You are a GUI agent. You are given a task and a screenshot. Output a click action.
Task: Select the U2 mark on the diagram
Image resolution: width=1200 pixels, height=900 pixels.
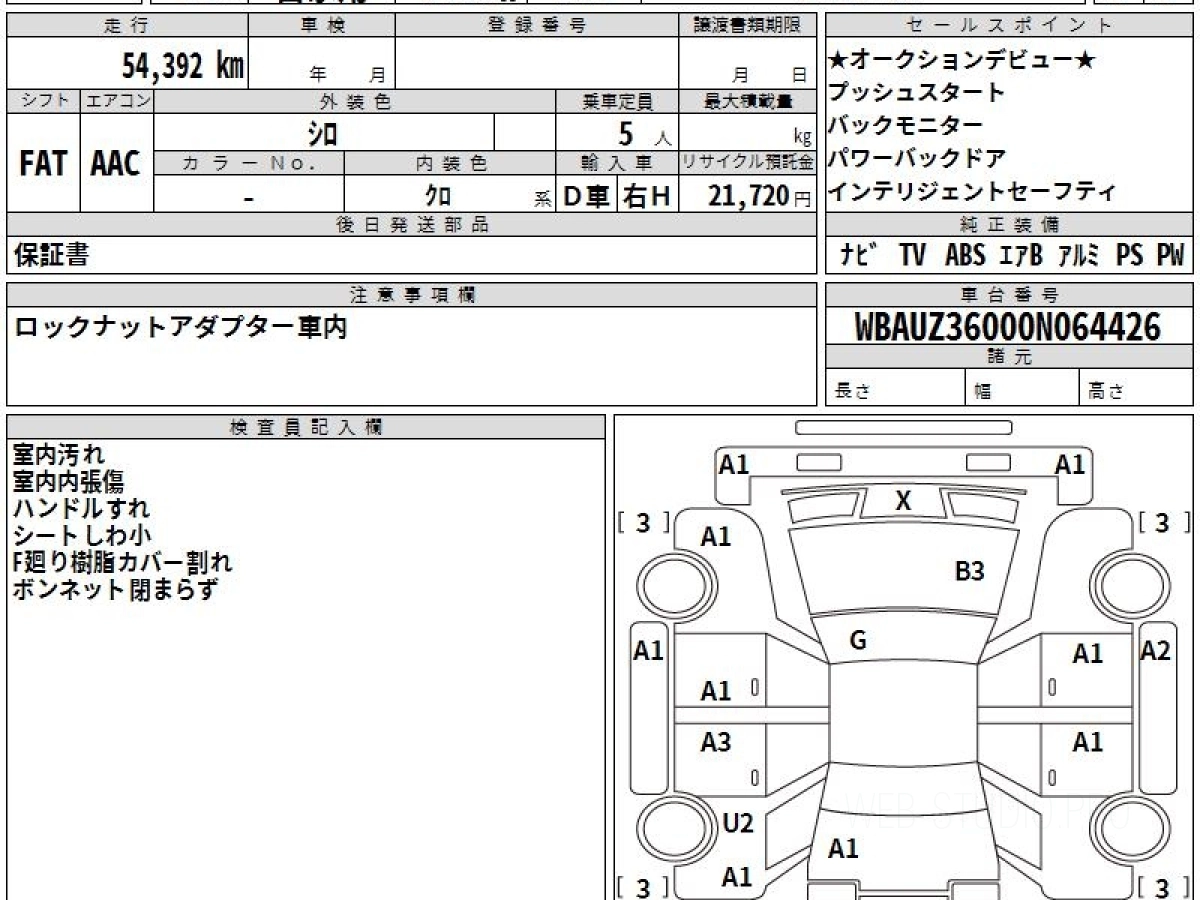(737, 824)
